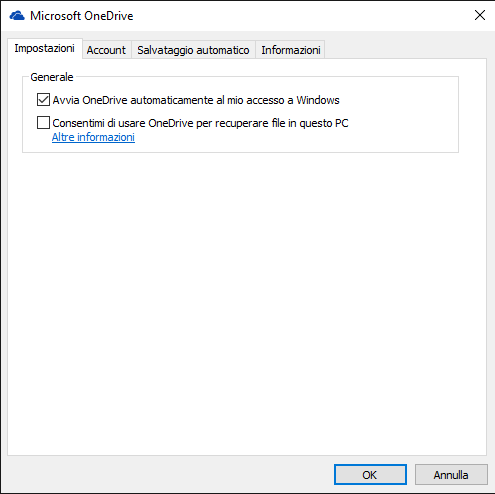Click the OneDrive cloud icon in title bar
Viewport: 495px width, 494px height.
click(x=17, y=16)
